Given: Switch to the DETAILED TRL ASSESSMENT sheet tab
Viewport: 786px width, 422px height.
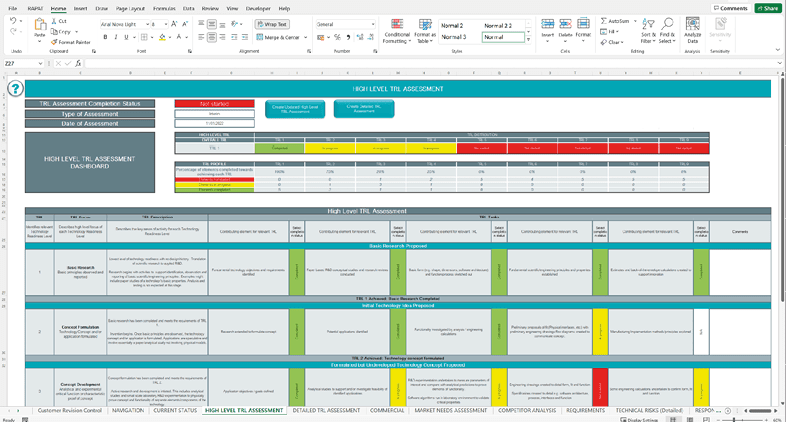Looking at the screenshot, I should (x=325, y=410).
